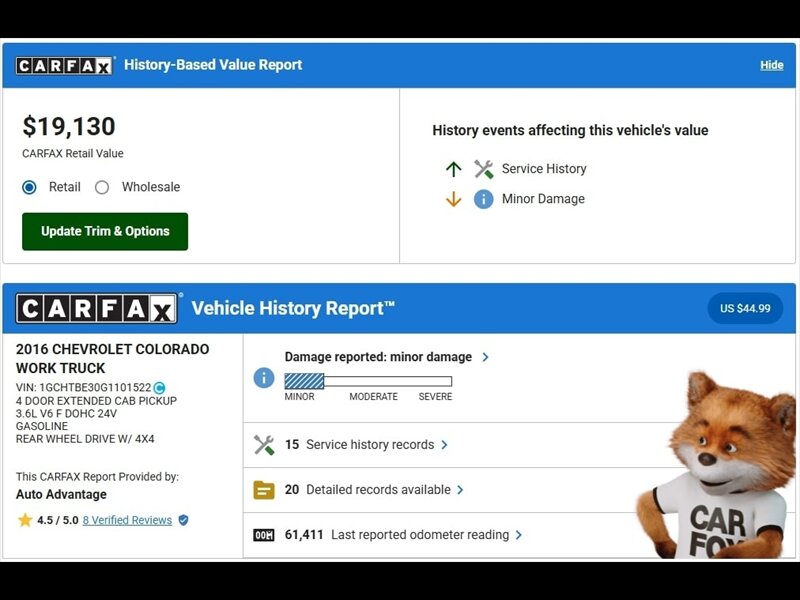Click the info icon next to Minor Damage
This screenshot has height=600, width=800.
click(x=483, y=199)
